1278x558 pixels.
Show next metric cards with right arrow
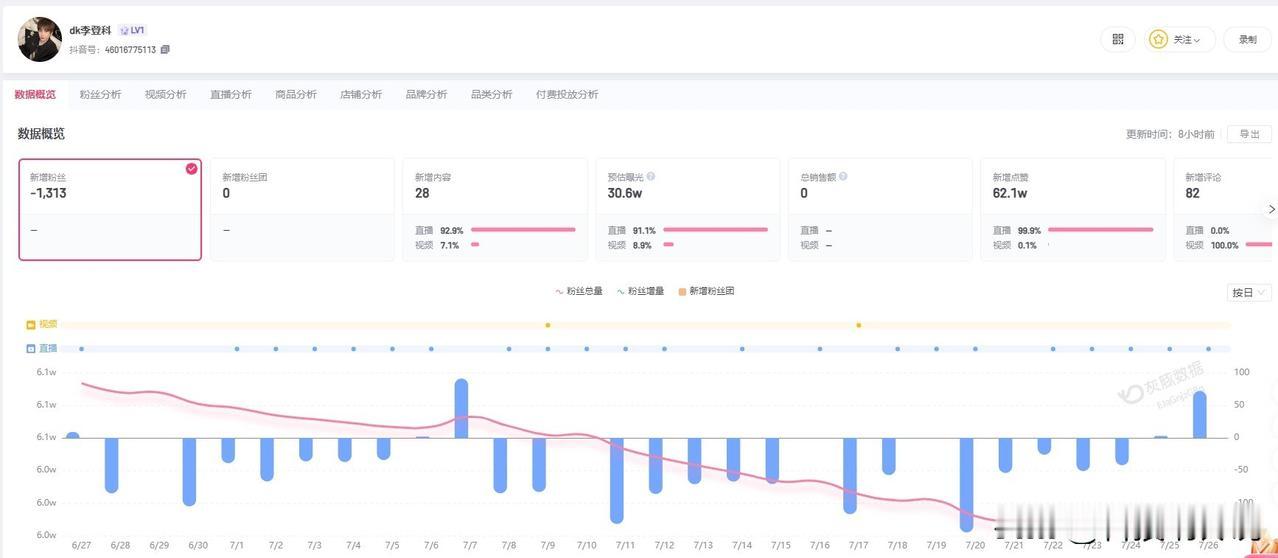click(x=1271, y=209)
